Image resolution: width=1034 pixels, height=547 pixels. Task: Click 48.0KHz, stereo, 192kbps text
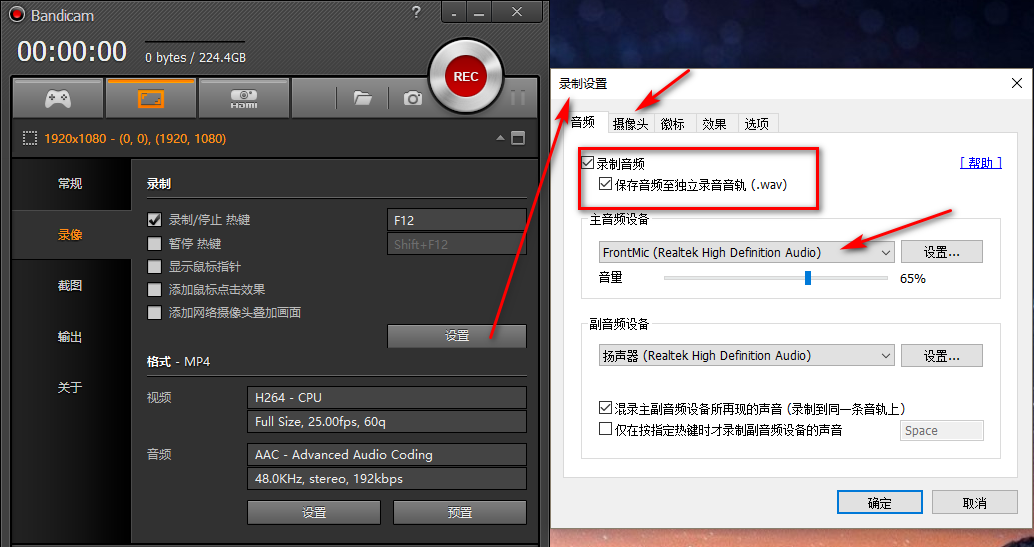coord(329,478)
